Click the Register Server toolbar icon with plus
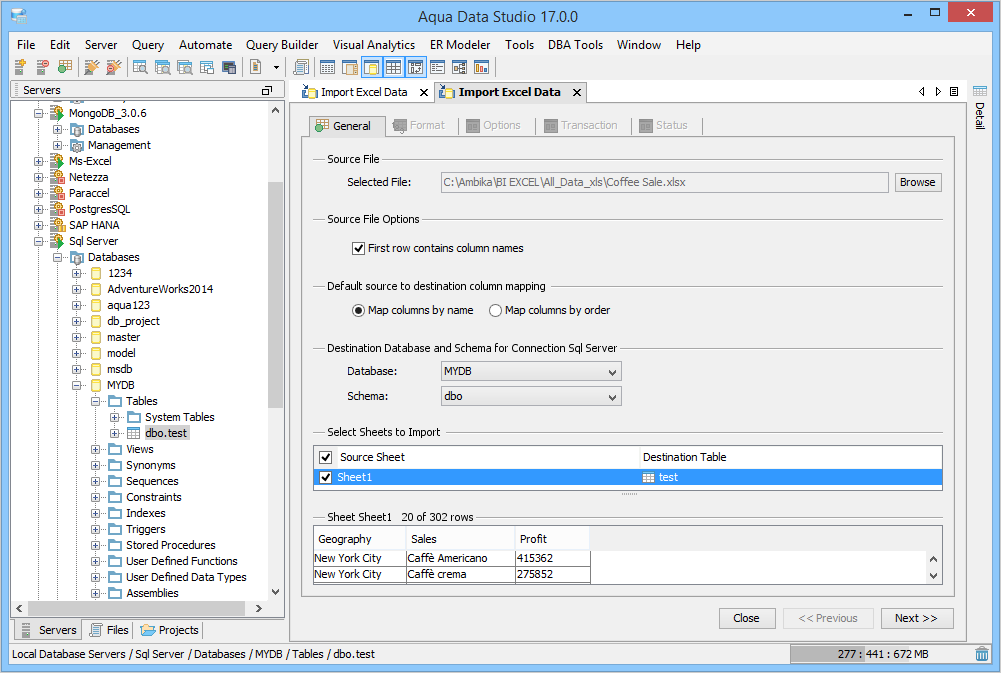This screenshot has height=673, width=1001. [x=20, y=66]
